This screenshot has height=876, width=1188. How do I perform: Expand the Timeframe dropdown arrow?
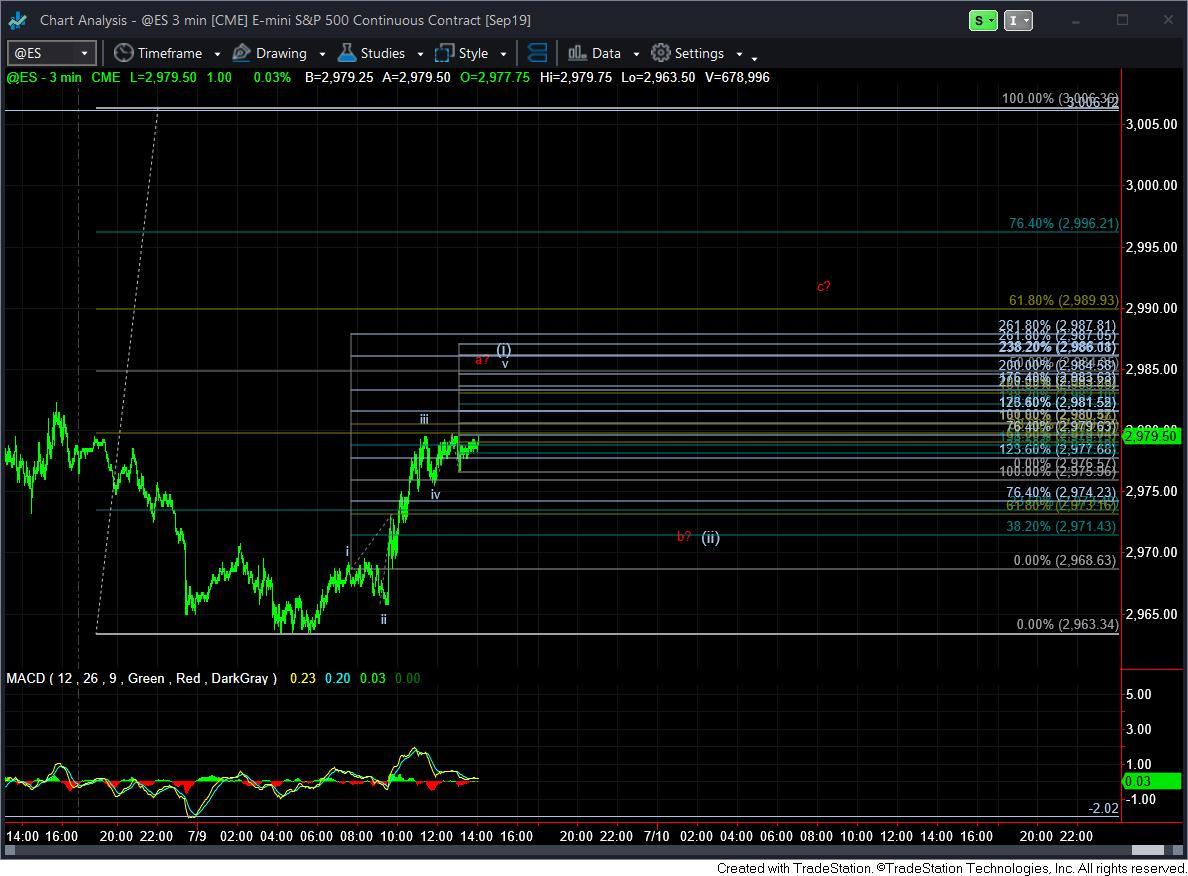click(x=217, y=55)
